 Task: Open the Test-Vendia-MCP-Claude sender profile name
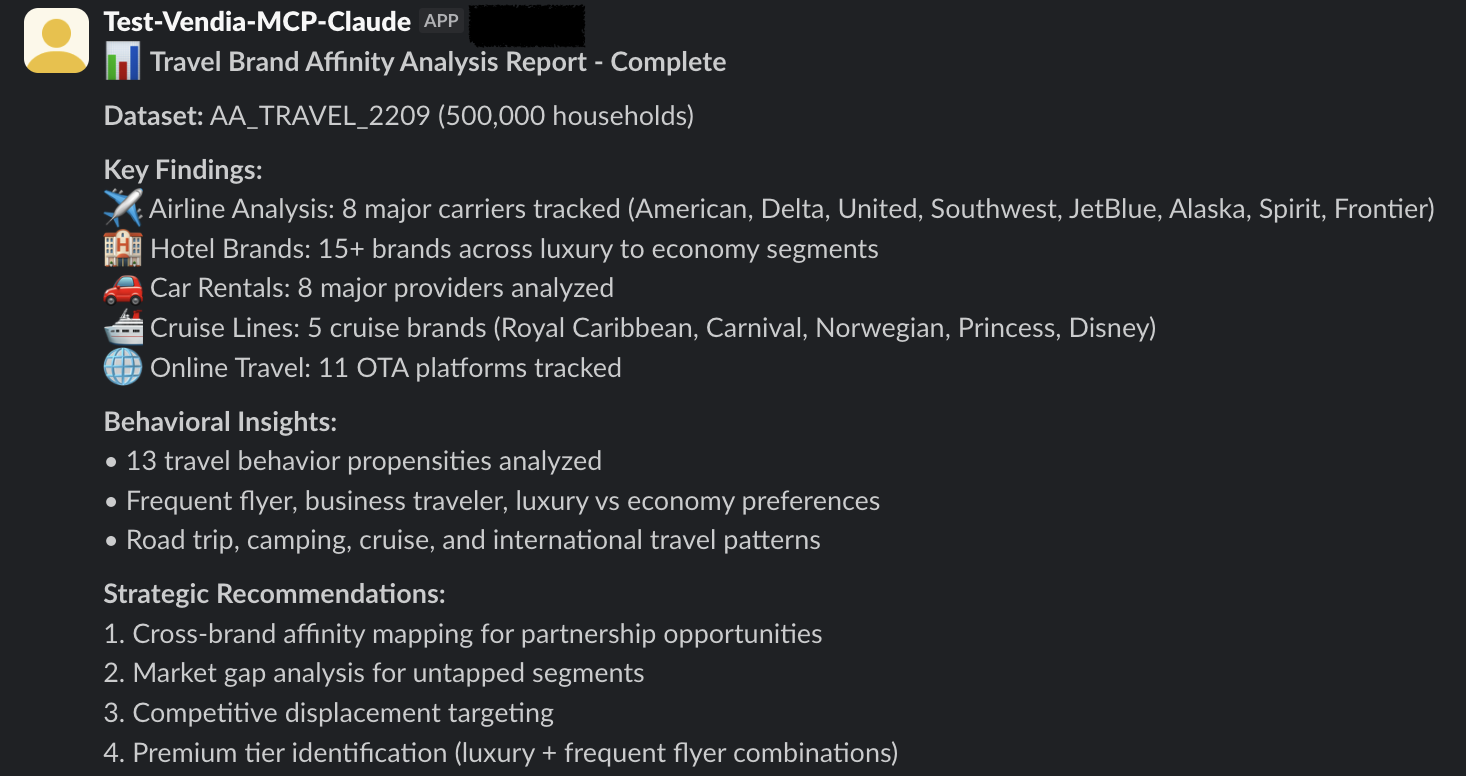[x=257, y=21]
